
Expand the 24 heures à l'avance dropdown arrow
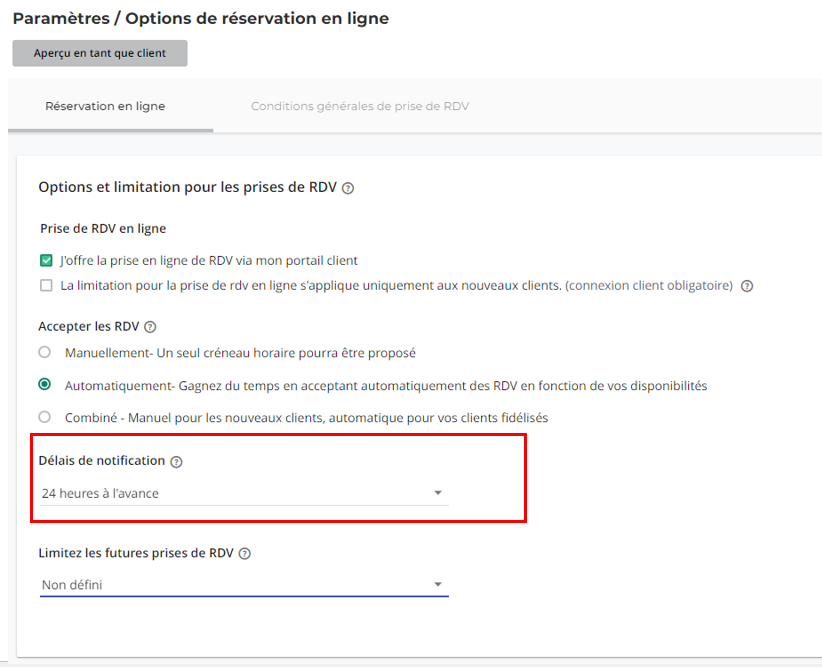[438, 493]
